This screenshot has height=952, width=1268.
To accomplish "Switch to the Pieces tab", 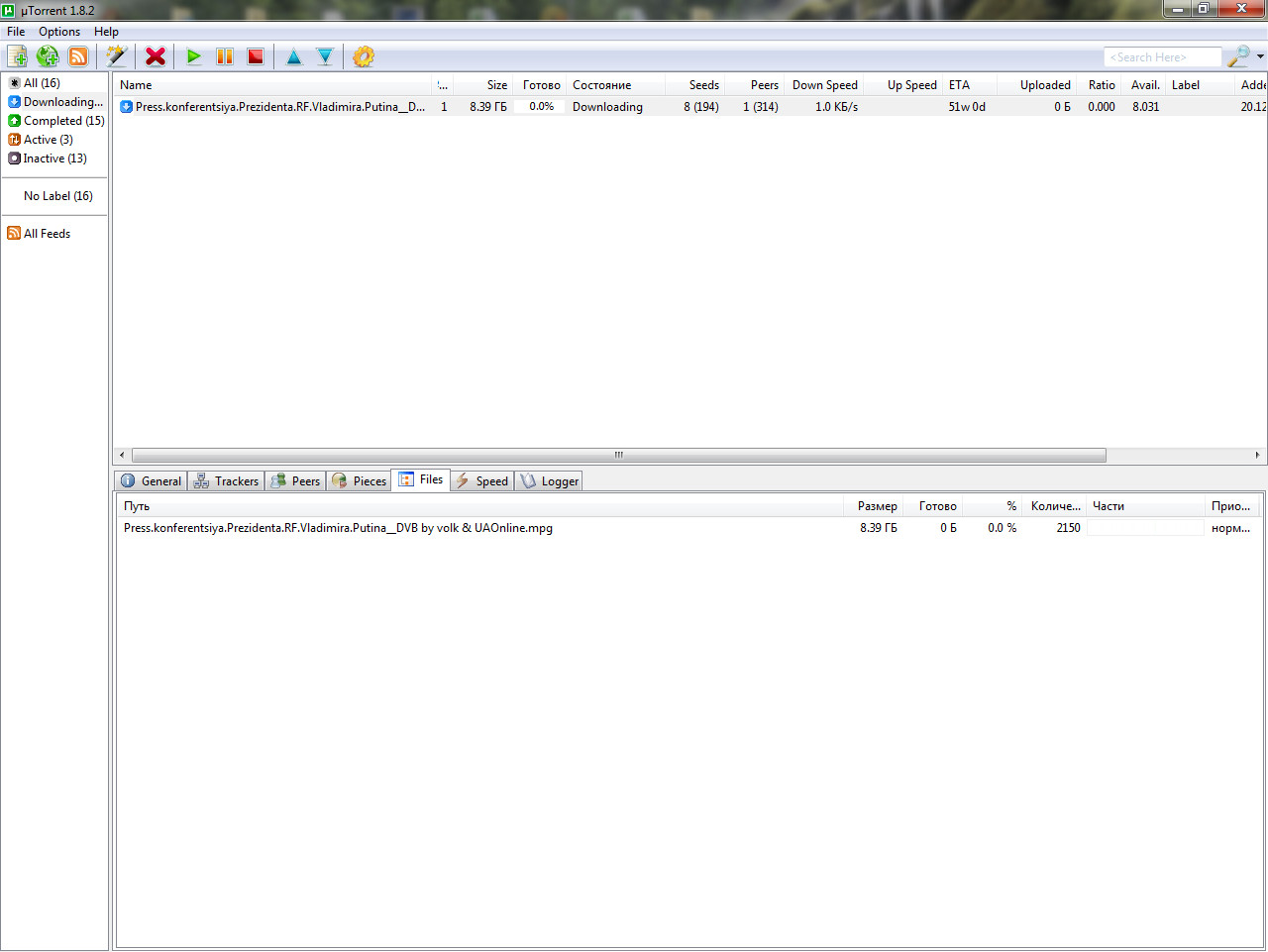I will pos(359,480).
